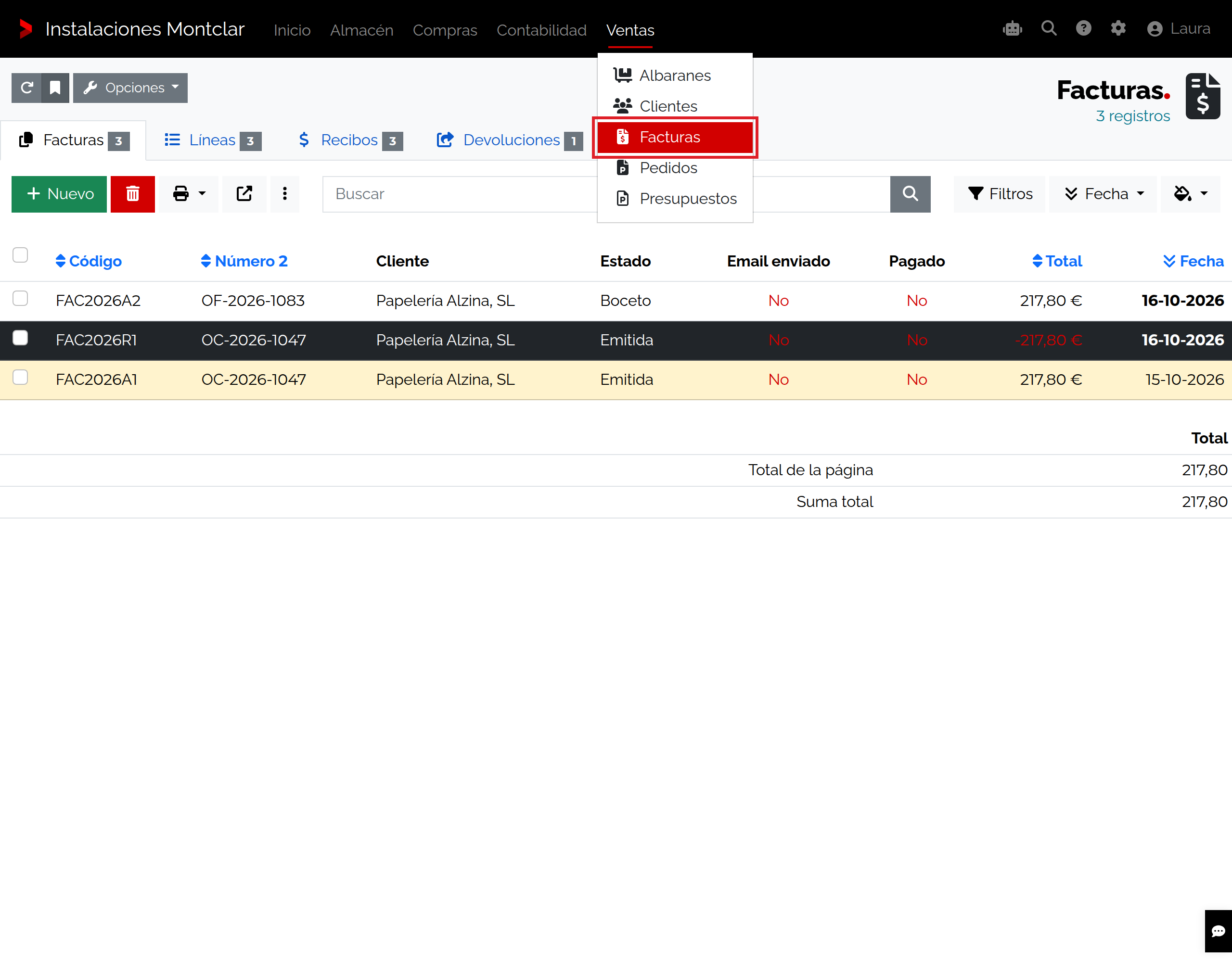Click the Instalaciones Montclar logo
Image resolution: width=1232 pixels, height=962 pixels.
[x=25, y=29]
